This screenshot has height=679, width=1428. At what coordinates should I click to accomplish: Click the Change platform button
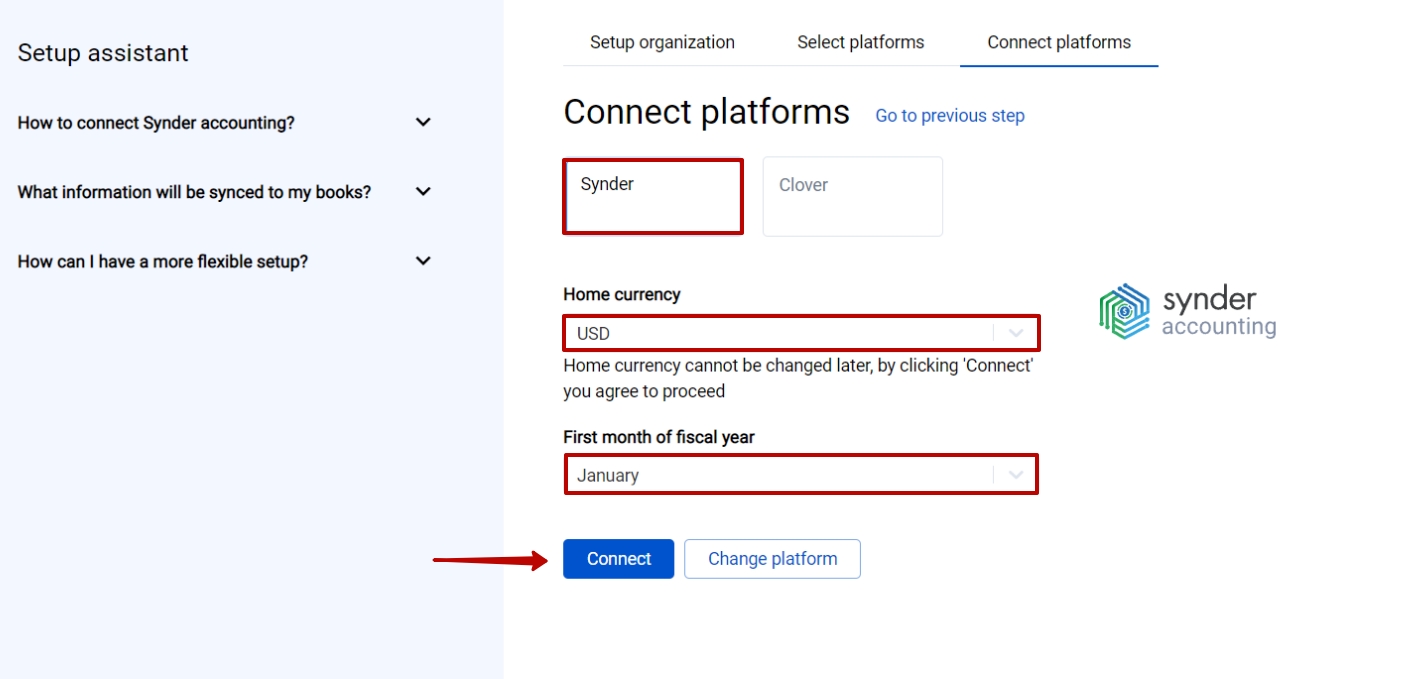(772, 559)
